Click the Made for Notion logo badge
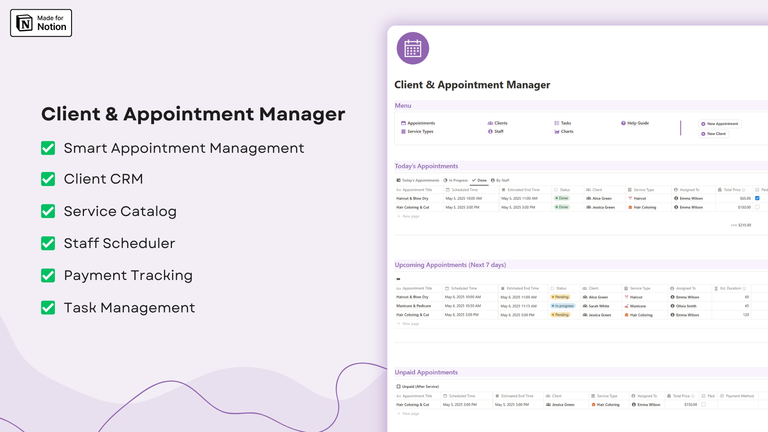This screenshot has height=432, width=768. tap(41, 22)
